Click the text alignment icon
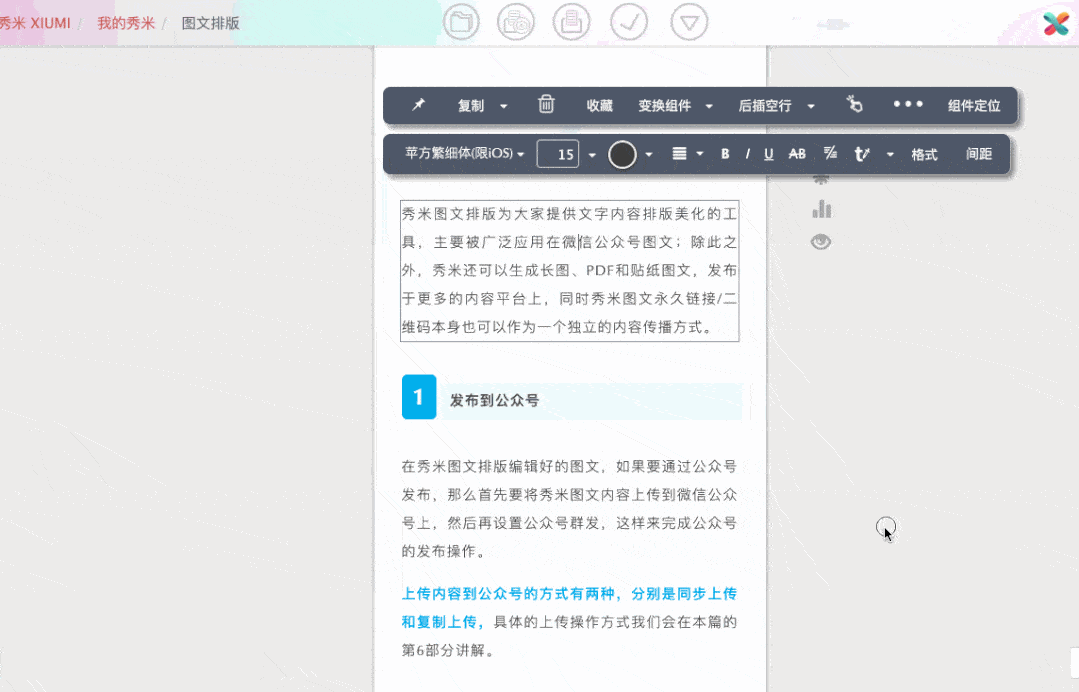The image size is (1079, 692). [679, 153]
